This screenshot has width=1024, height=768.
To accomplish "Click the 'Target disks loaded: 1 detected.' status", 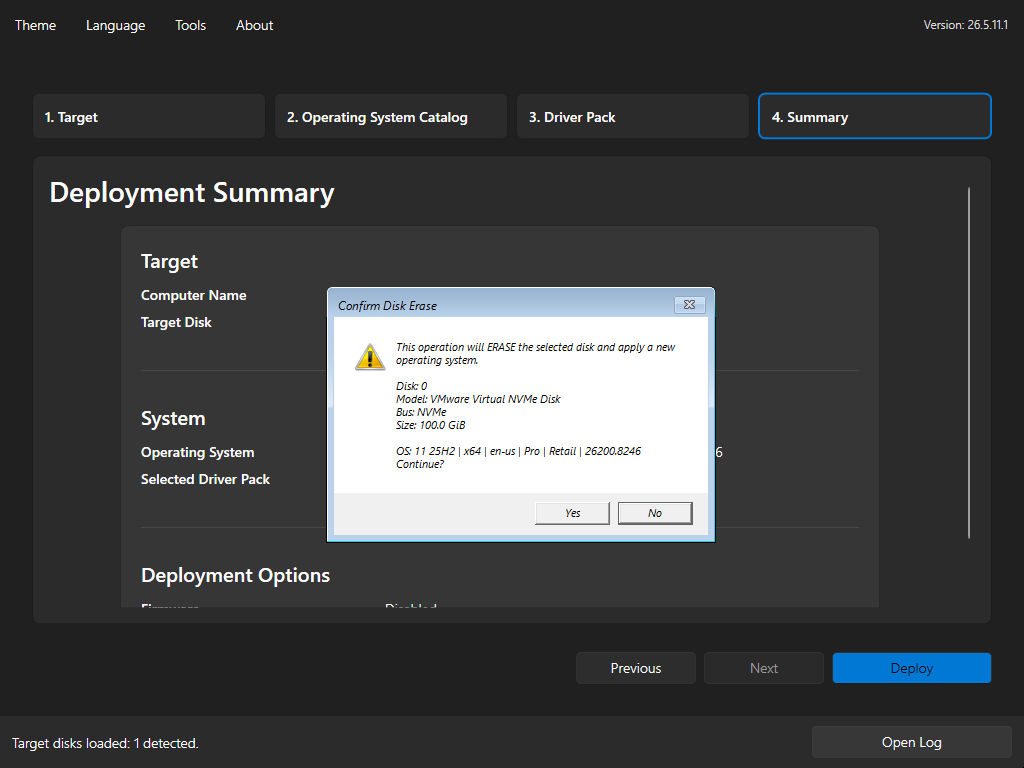I will (x=105, y=743).
